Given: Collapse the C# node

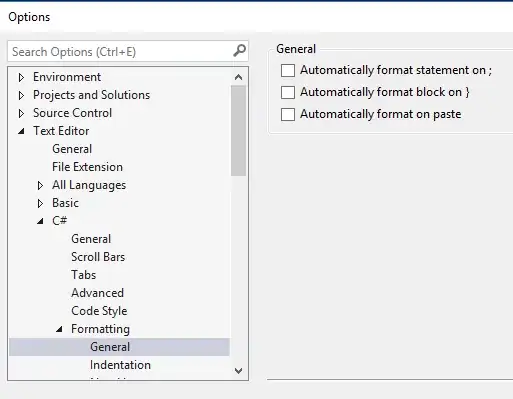Looking at the screenshot, I should tap(40, 221).
